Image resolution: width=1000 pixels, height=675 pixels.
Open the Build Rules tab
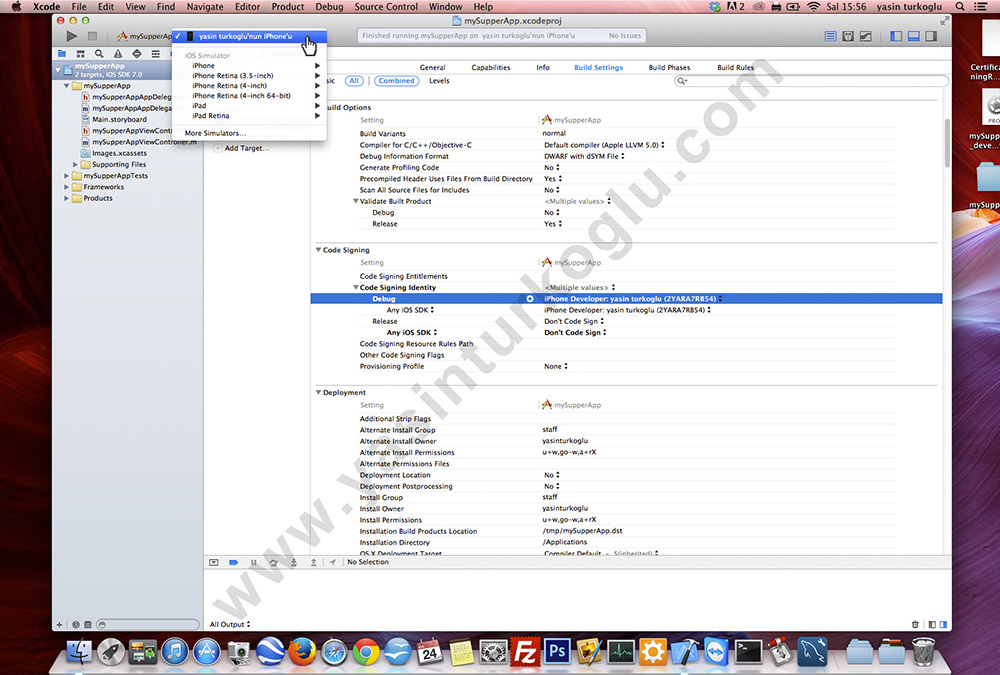(735, 68)
